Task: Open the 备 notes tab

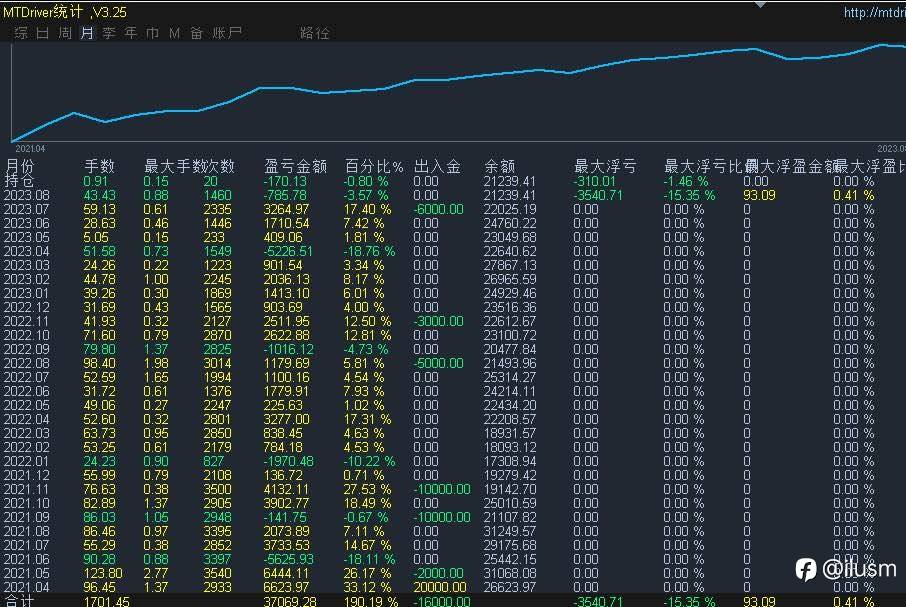Action: [196, 33]
